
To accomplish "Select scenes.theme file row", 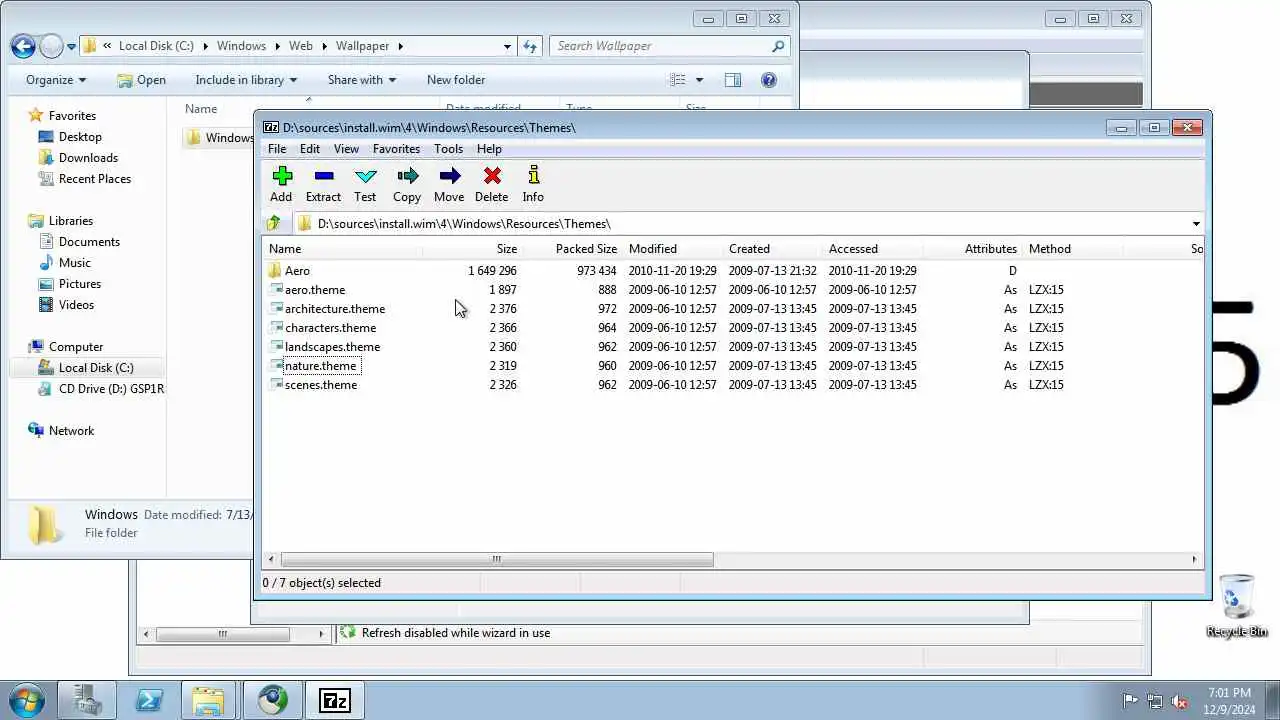I will point(734,385).
